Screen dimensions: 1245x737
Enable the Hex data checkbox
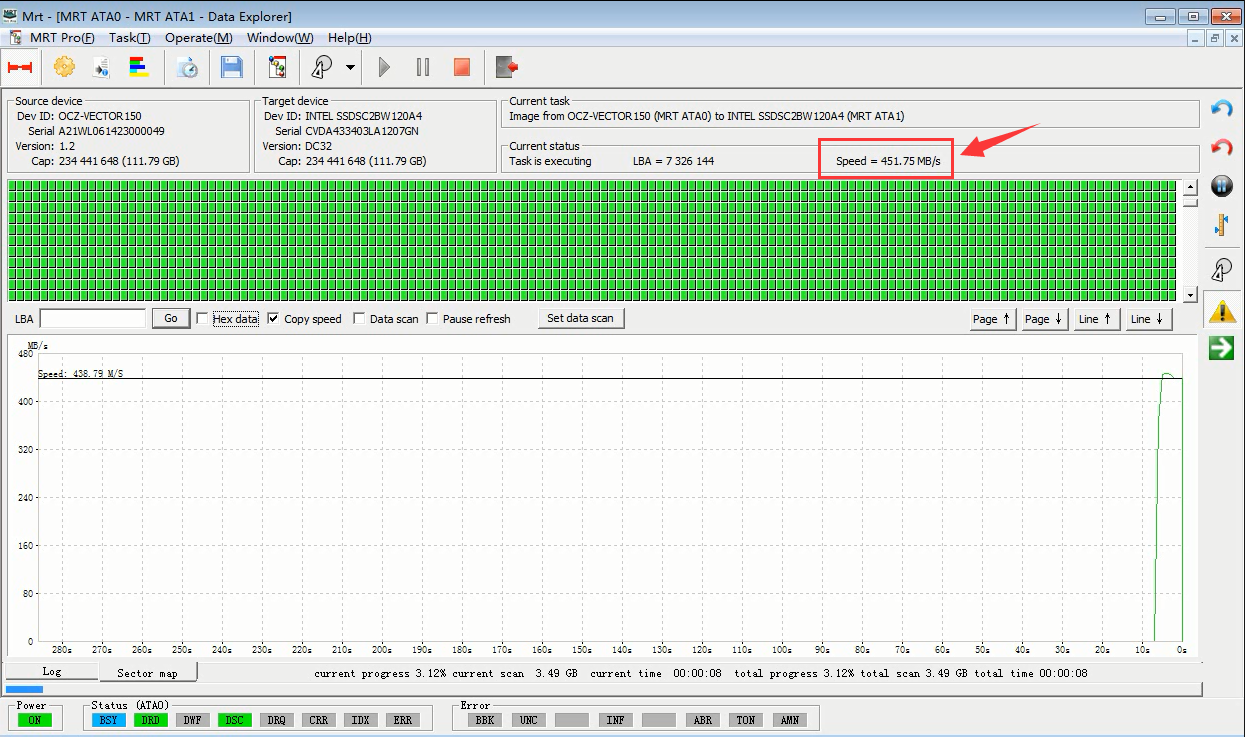click(x=203, y=319)
